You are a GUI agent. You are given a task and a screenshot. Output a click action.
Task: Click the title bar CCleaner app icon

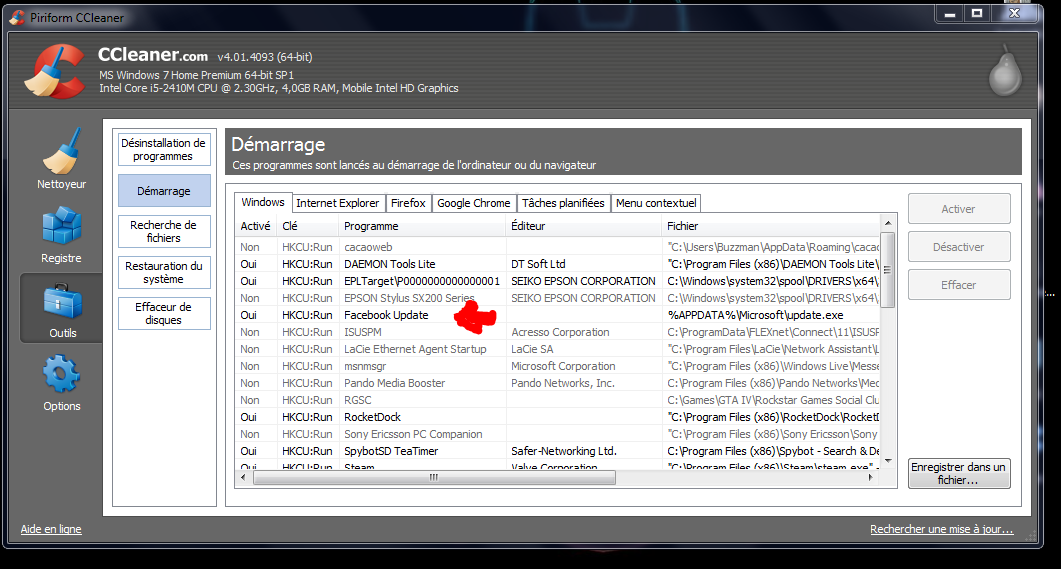tap(17, 18)
